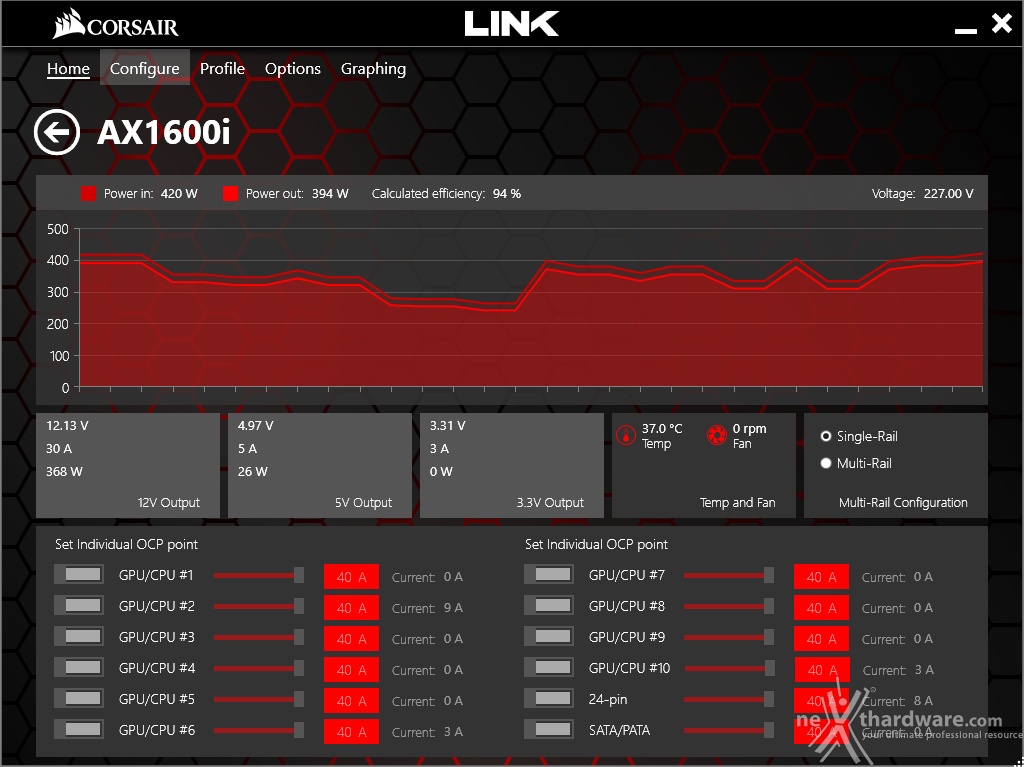Click the 40 A field for GPU/CPU #1
Viewport: 1024px width, 767px height.
(351, 577)
